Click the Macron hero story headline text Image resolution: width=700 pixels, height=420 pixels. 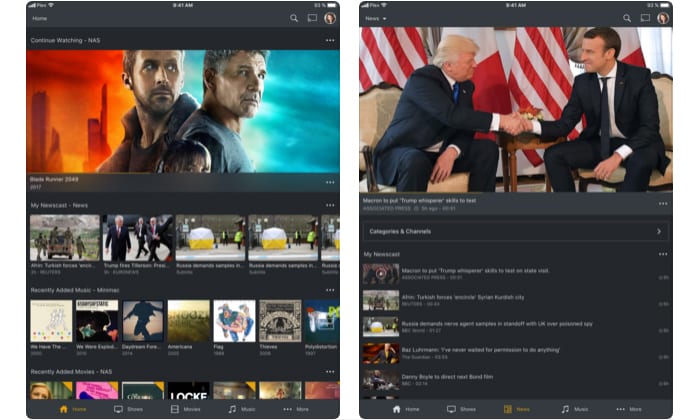pos(419,200)
